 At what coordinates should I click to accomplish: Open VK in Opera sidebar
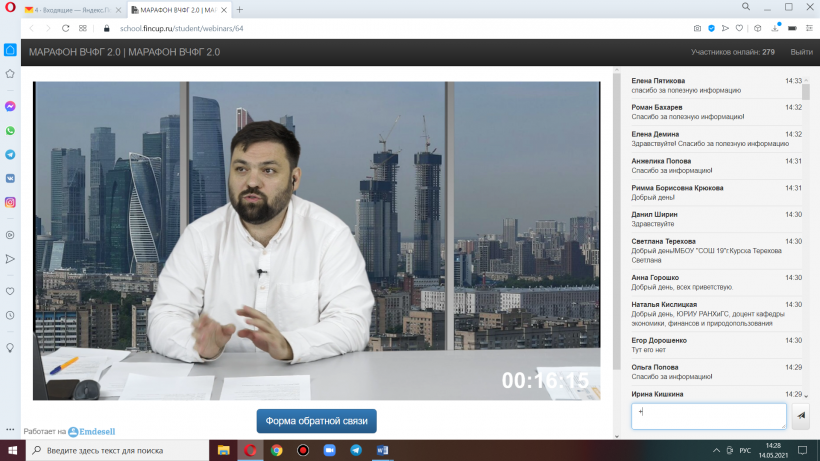click(x=10, y=178)
